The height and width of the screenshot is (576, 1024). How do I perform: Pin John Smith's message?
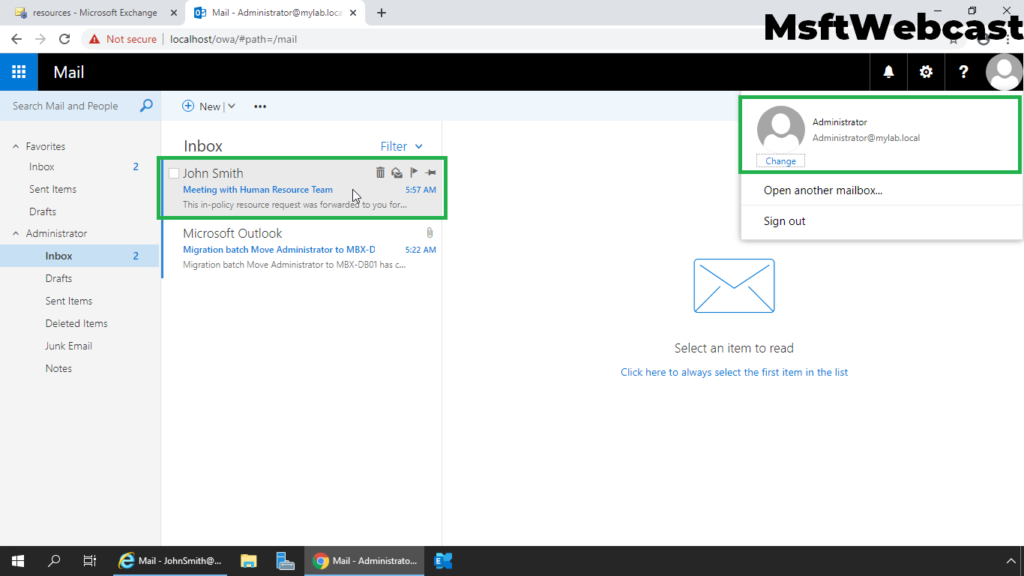point(431,172)
